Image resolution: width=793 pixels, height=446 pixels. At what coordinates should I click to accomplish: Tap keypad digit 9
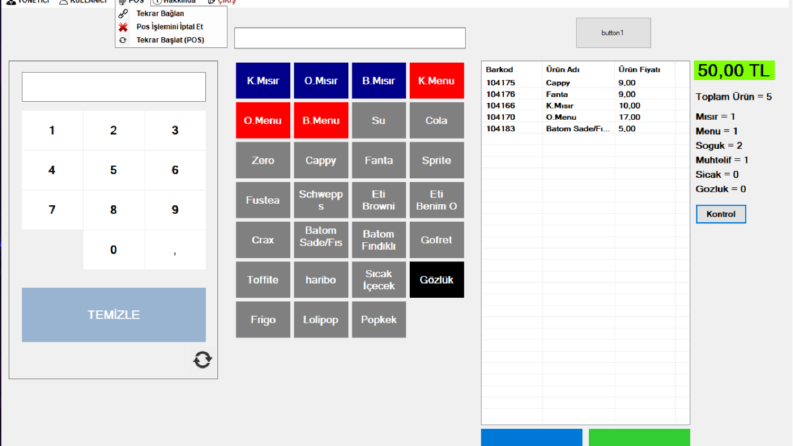(175, 210)
